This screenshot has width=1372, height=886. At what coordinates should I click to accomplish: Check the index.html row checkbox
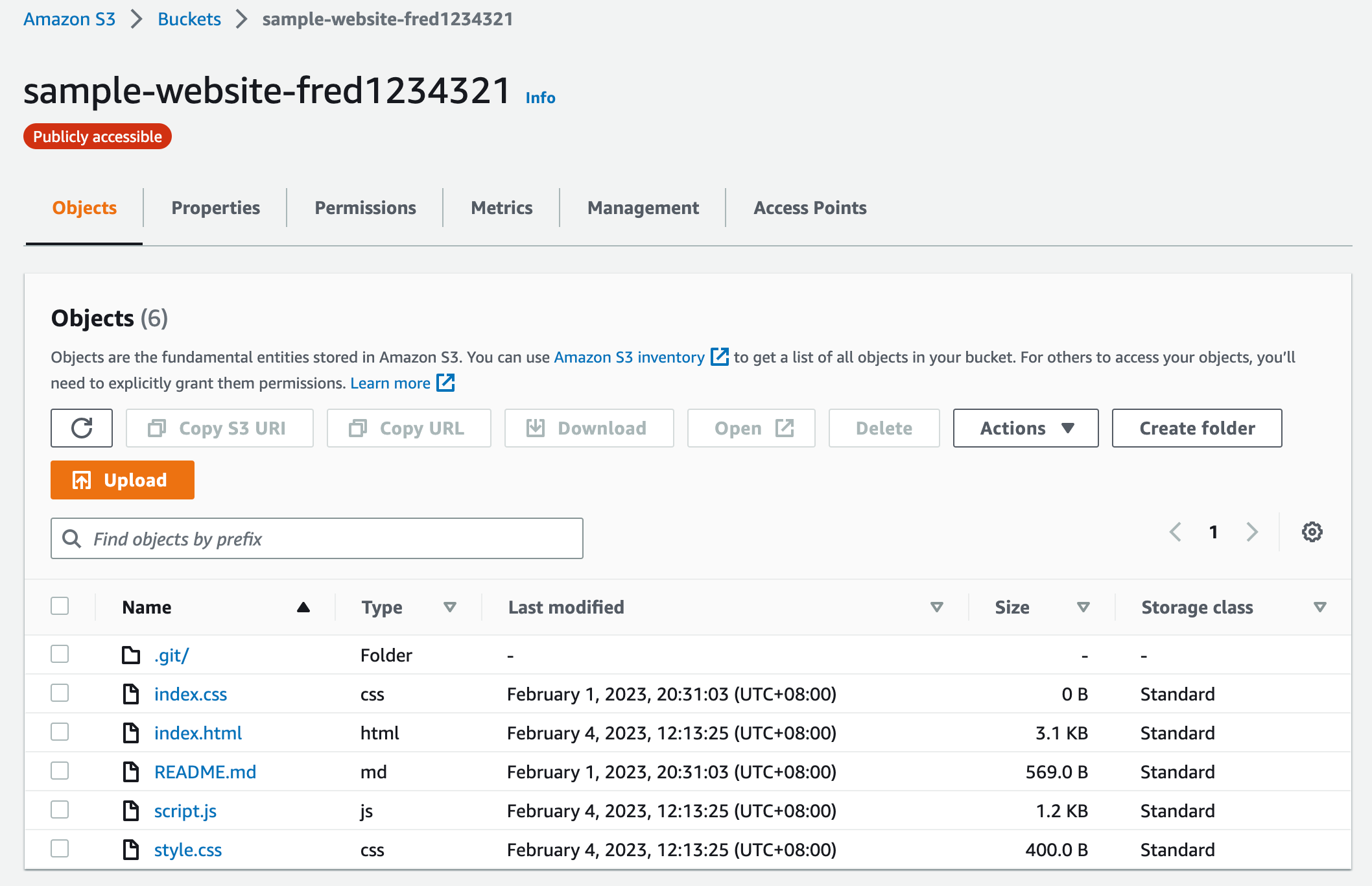pos(60,732)
